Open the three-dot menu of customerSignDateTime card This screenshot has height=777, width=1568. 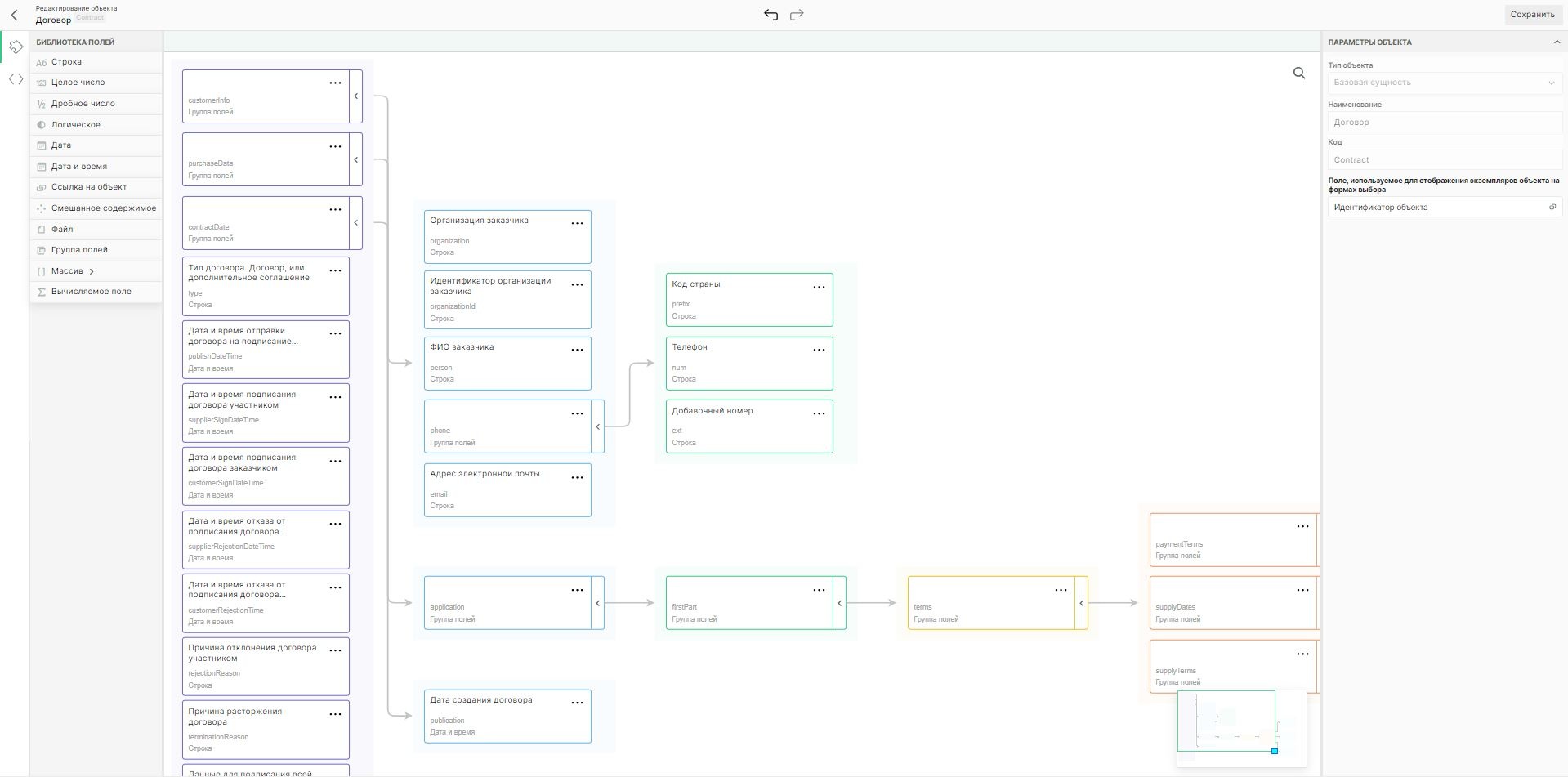point(335,462)
